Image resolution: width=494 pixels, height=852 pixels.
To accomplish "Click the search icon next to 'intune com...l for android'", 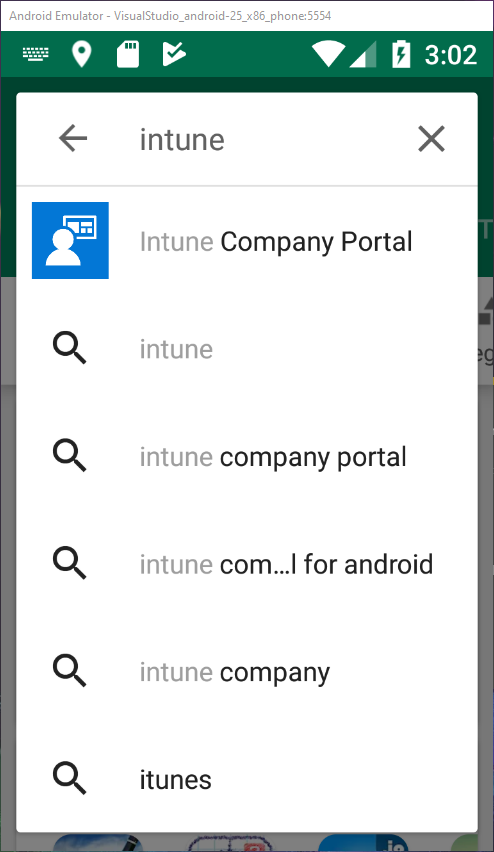I will [x=69, y=563].
